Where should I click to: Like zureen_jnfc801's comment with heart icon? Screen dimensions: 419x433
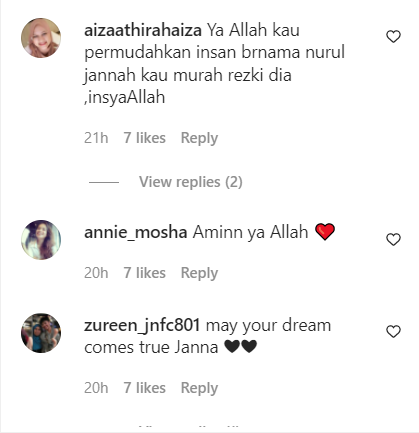[x=393, y=331]
